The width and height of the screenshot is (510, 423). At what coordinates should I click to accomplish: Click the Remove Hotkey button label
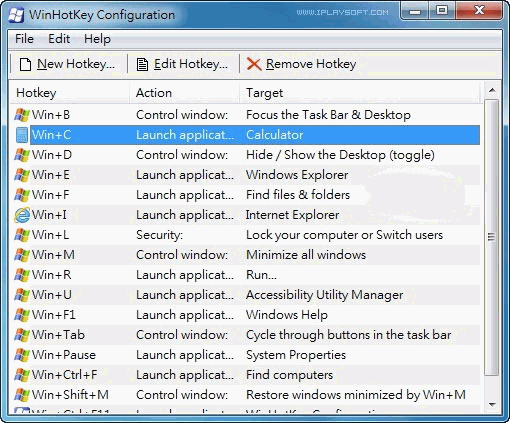[311, 64]
